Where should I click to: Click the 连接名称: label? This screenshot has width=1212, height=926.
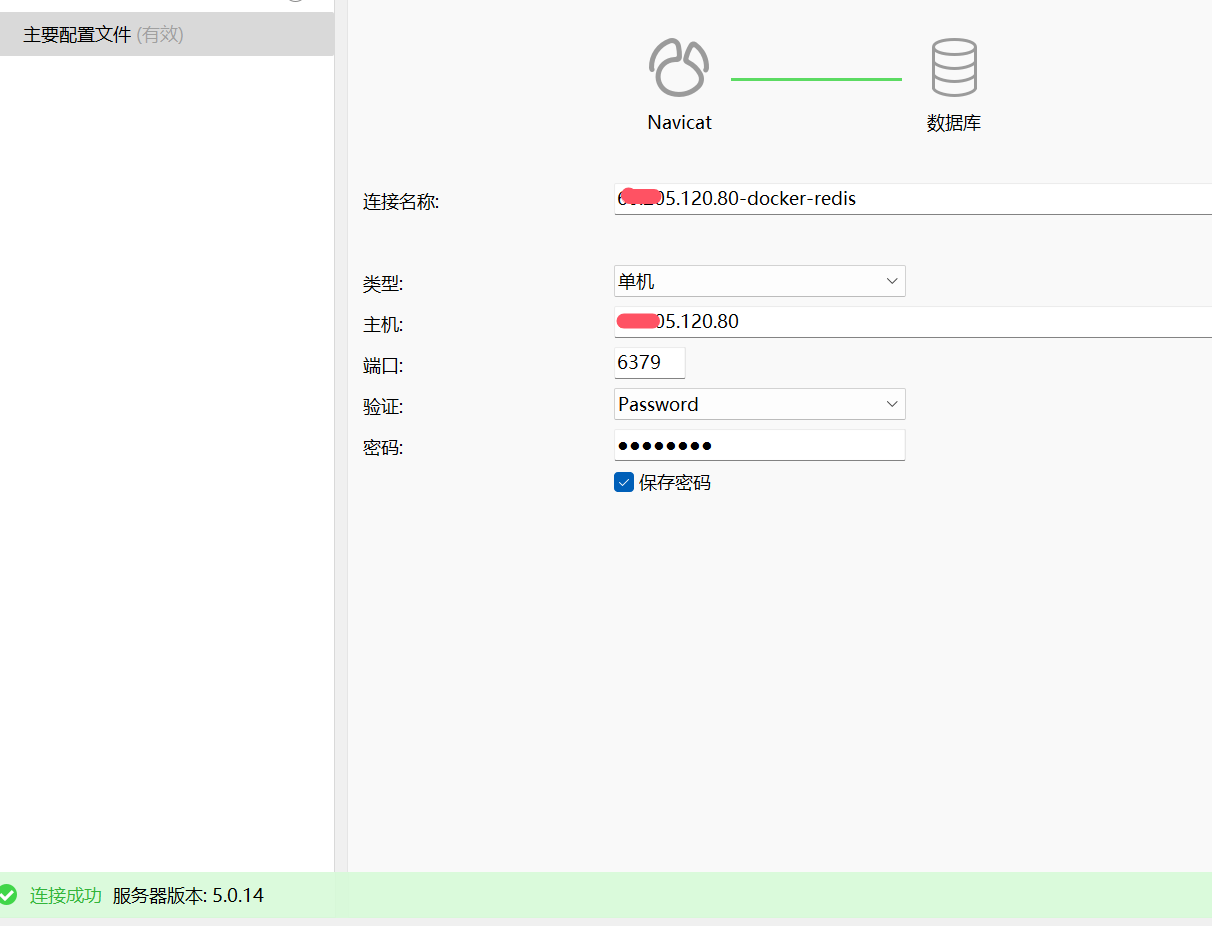[401, 202]
